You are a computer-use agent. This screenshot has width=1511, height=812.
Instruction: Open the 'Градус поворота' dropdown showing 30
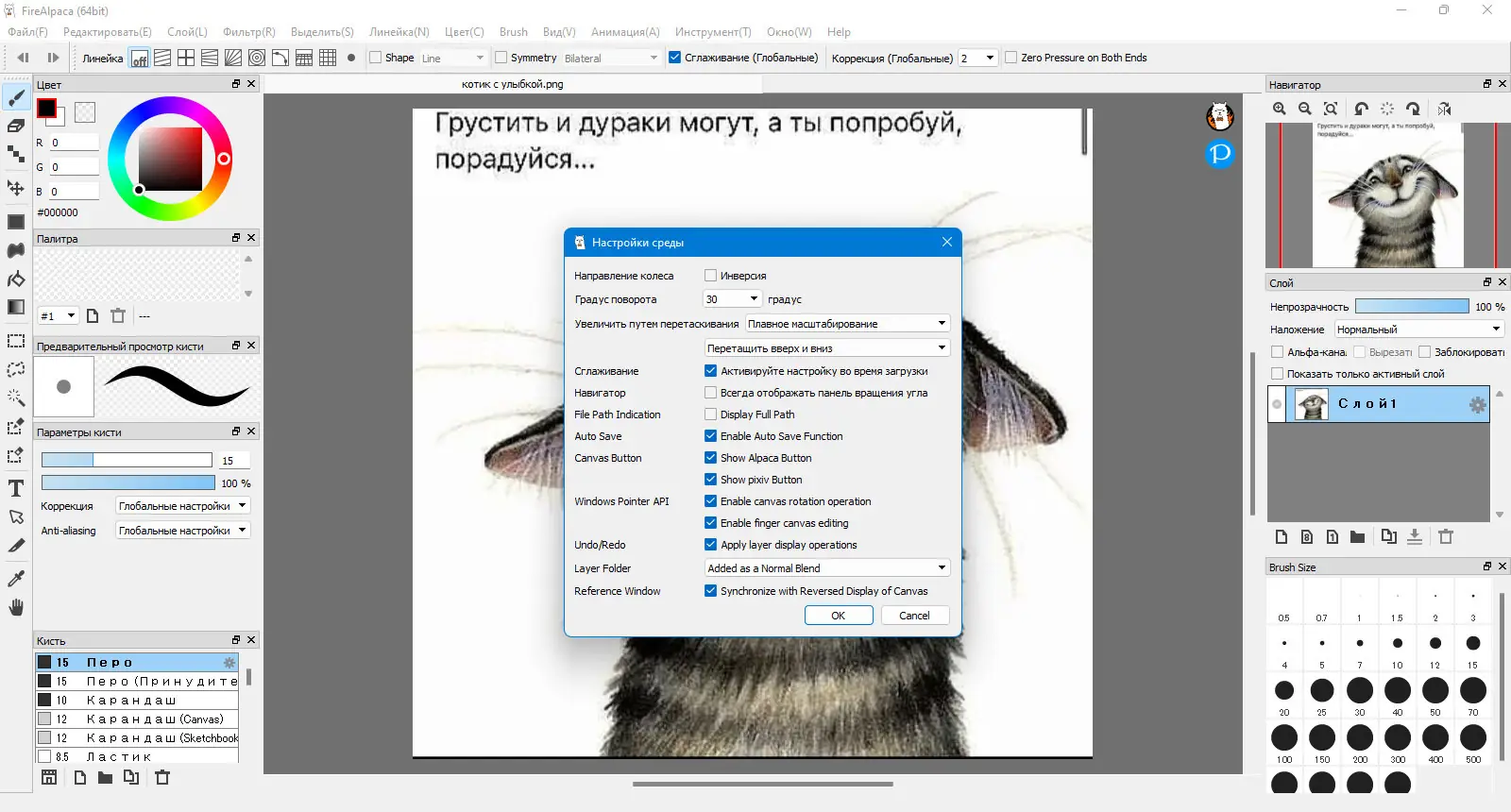pyautogui.click(x=732, y=299)
